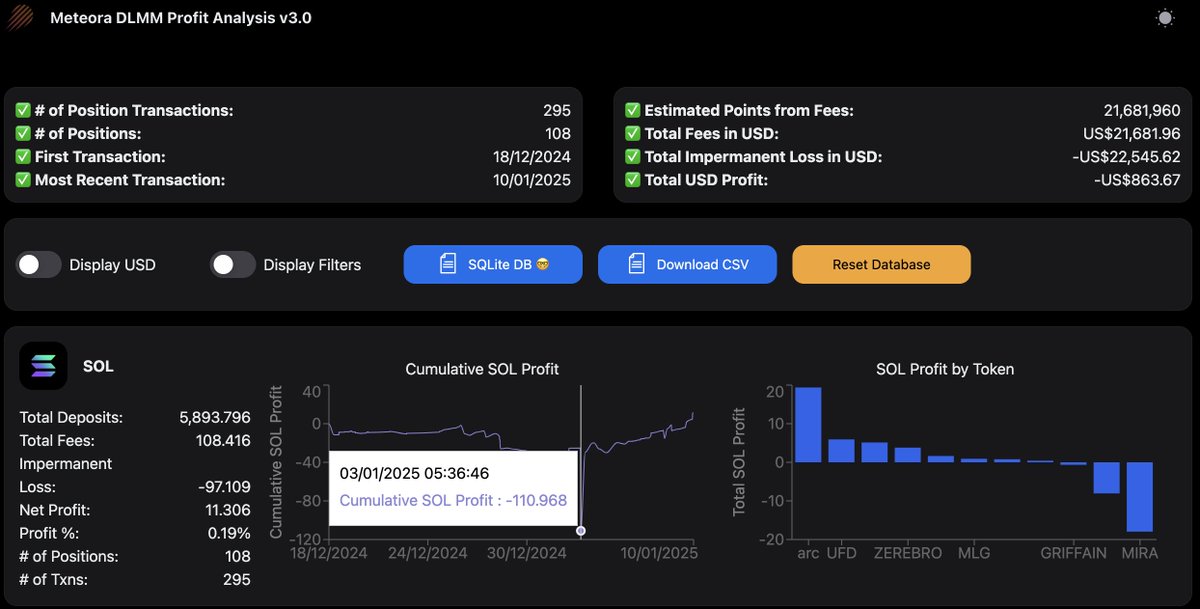Toggle light mode with the sun icon
This screenshot has width=1200, height=609.
[x=1165, y=17]
